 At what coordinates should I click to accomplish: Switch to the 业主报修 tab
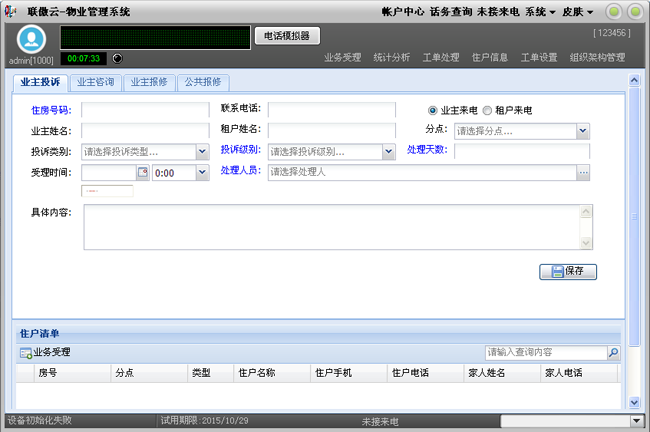[x=149, y=82]
